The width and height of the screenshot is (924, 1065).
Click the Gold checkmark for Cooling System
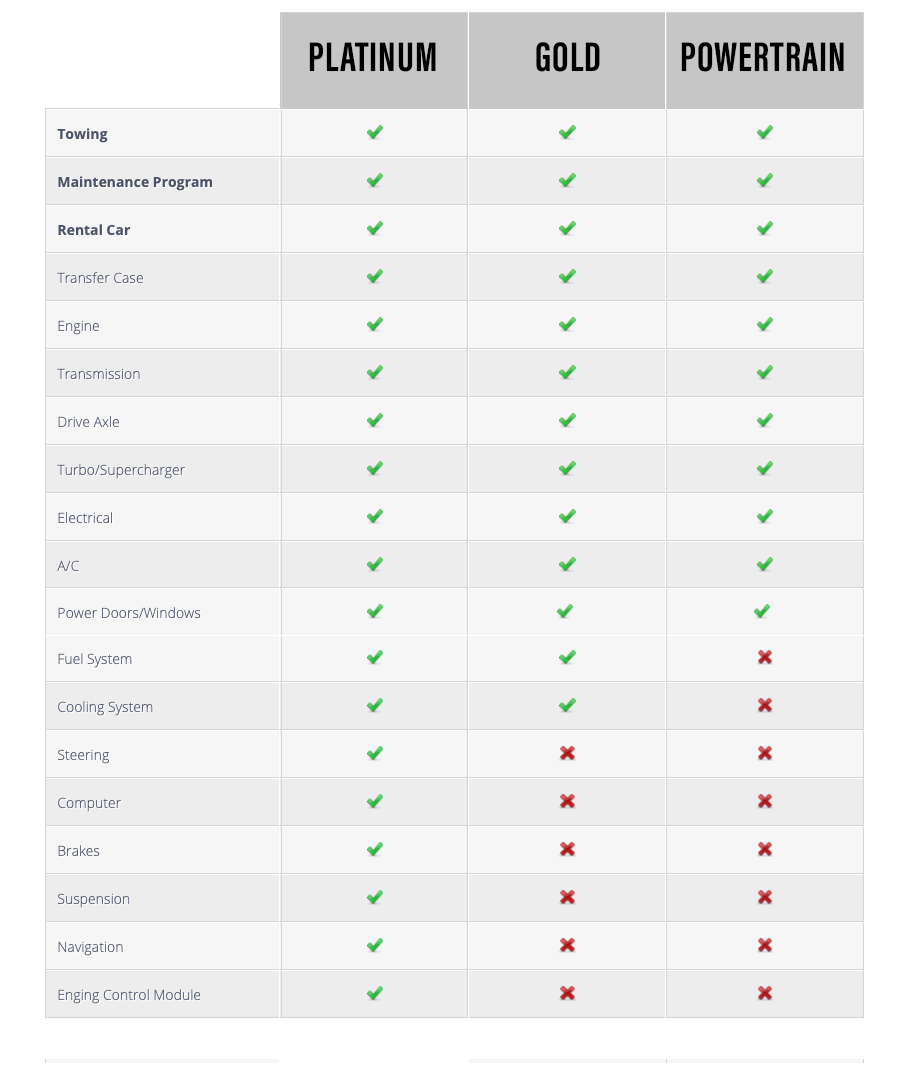pos(567,705)
